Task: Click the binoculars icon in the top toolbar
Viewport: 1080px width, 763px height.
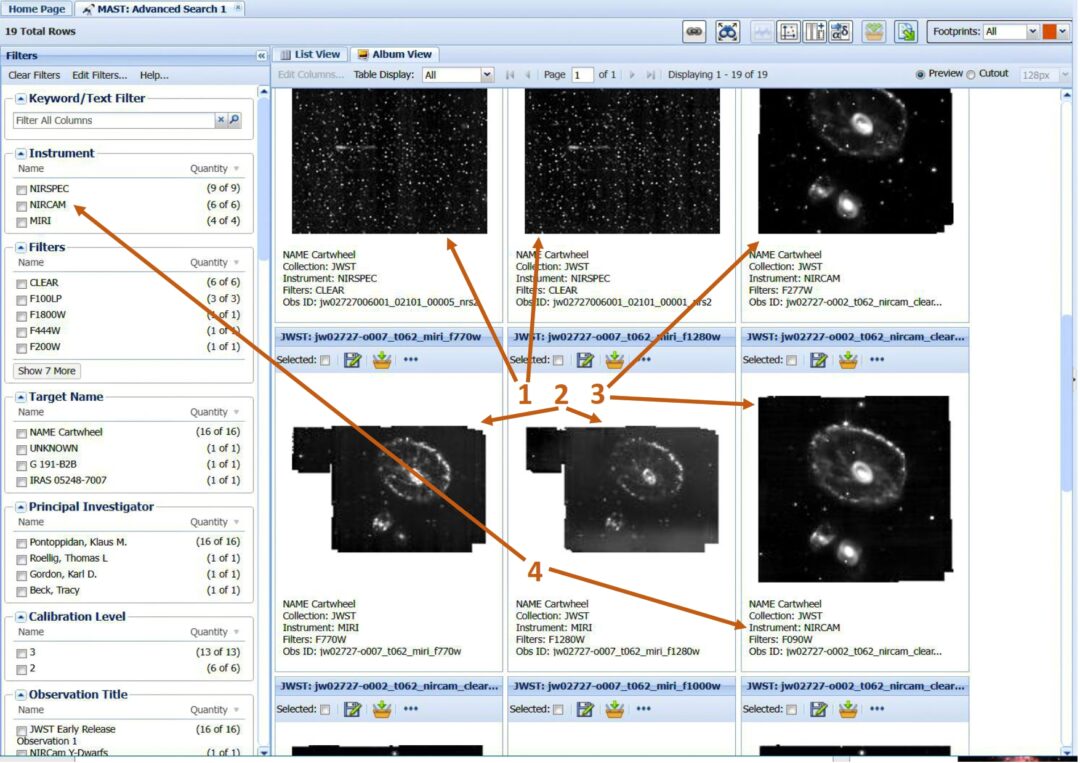Action: tap(727, 32)
